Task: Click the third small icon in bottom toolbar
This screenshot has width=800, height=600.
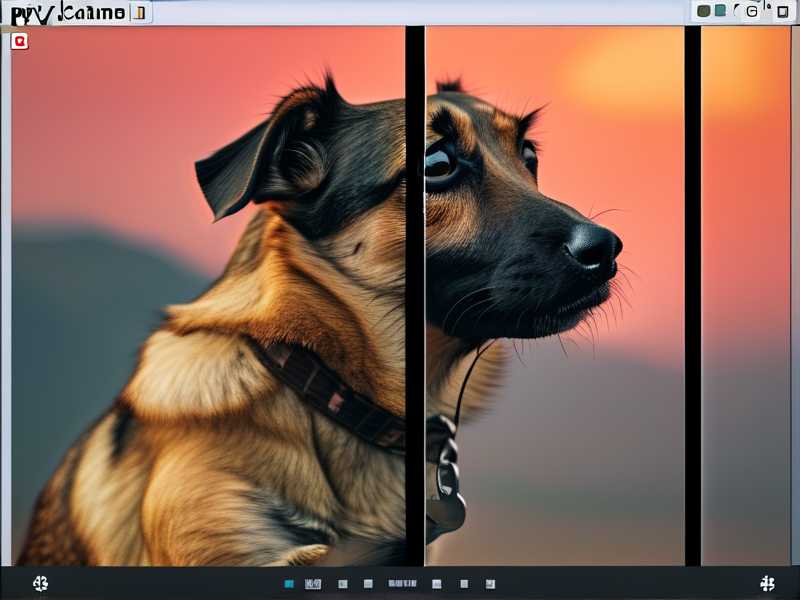Action: (x=343, y=583)
